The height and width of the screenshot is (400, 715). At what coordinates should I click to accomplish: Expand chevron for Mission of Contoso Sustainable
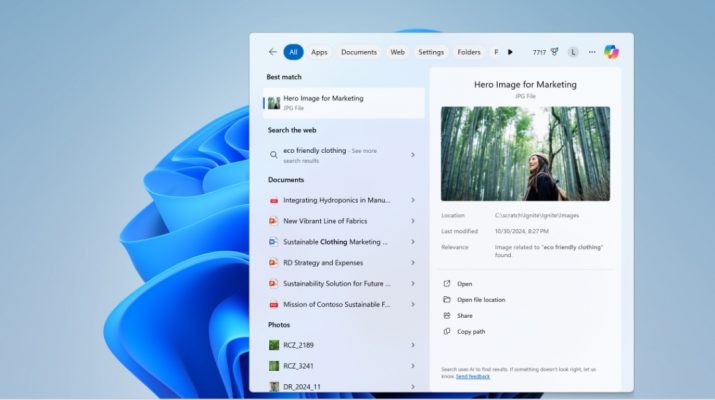tap(413, 304)
